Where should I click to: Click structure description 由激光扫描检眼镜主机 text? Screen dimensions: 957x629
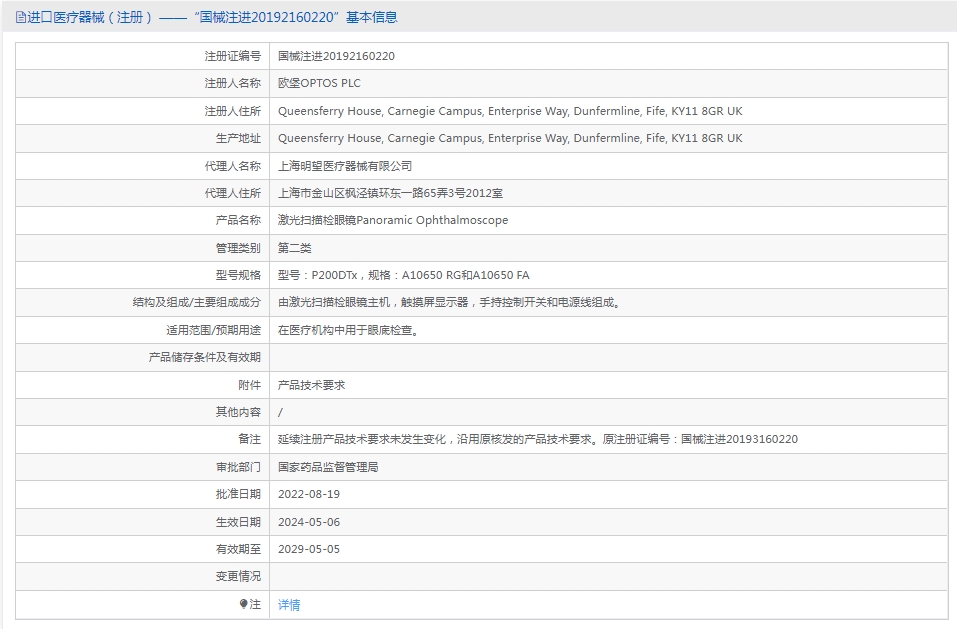[450, 303]
